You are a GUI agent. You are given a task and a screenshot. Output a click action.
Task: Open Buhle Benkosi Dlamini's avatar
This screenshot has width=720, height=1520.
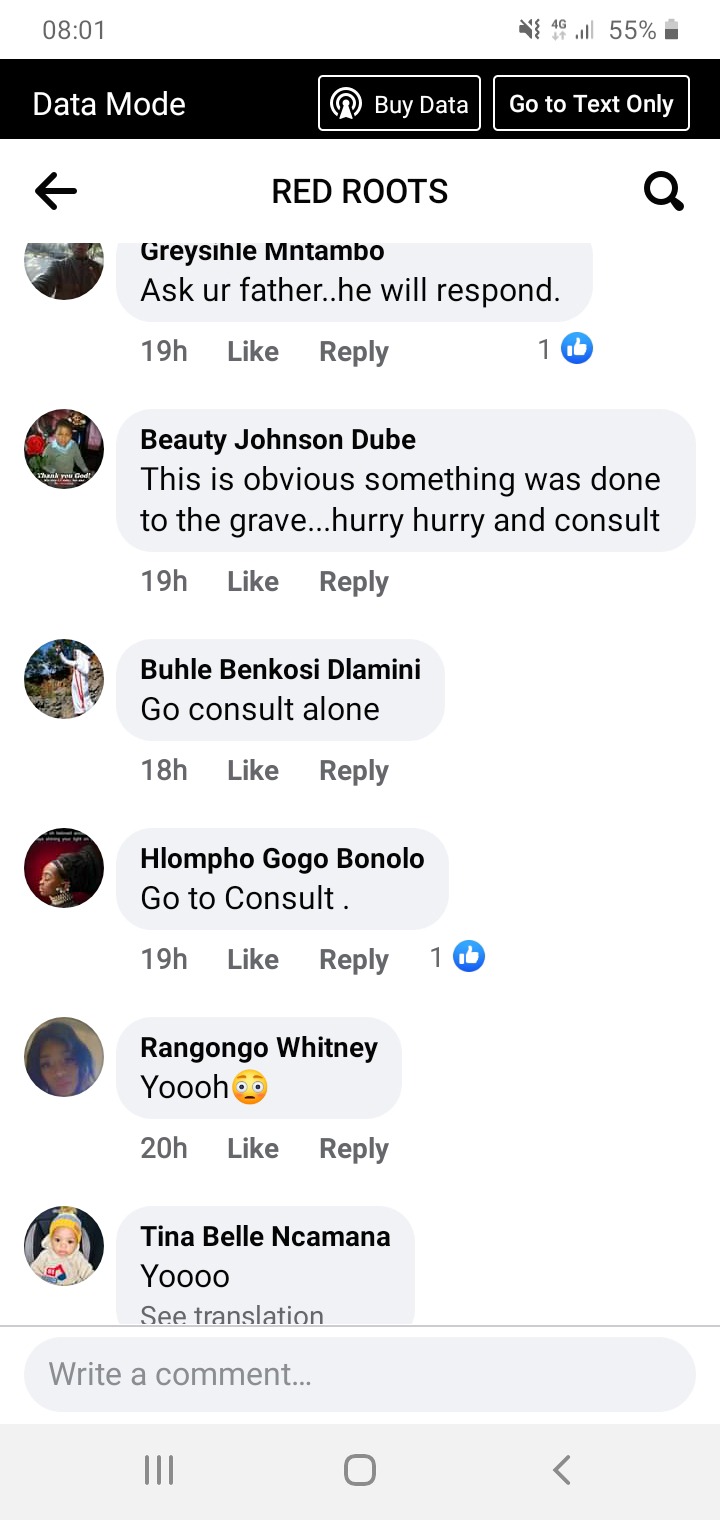[x=64, y=679]
